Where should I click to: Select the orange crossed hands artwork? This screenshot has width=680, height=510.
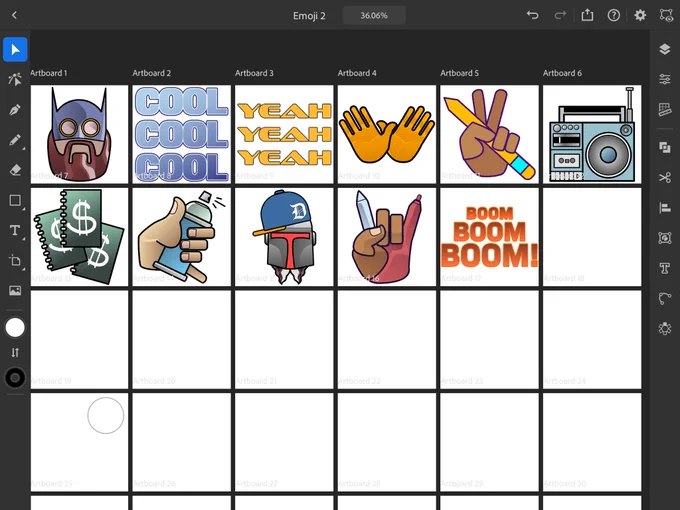[x=386, y=134]
